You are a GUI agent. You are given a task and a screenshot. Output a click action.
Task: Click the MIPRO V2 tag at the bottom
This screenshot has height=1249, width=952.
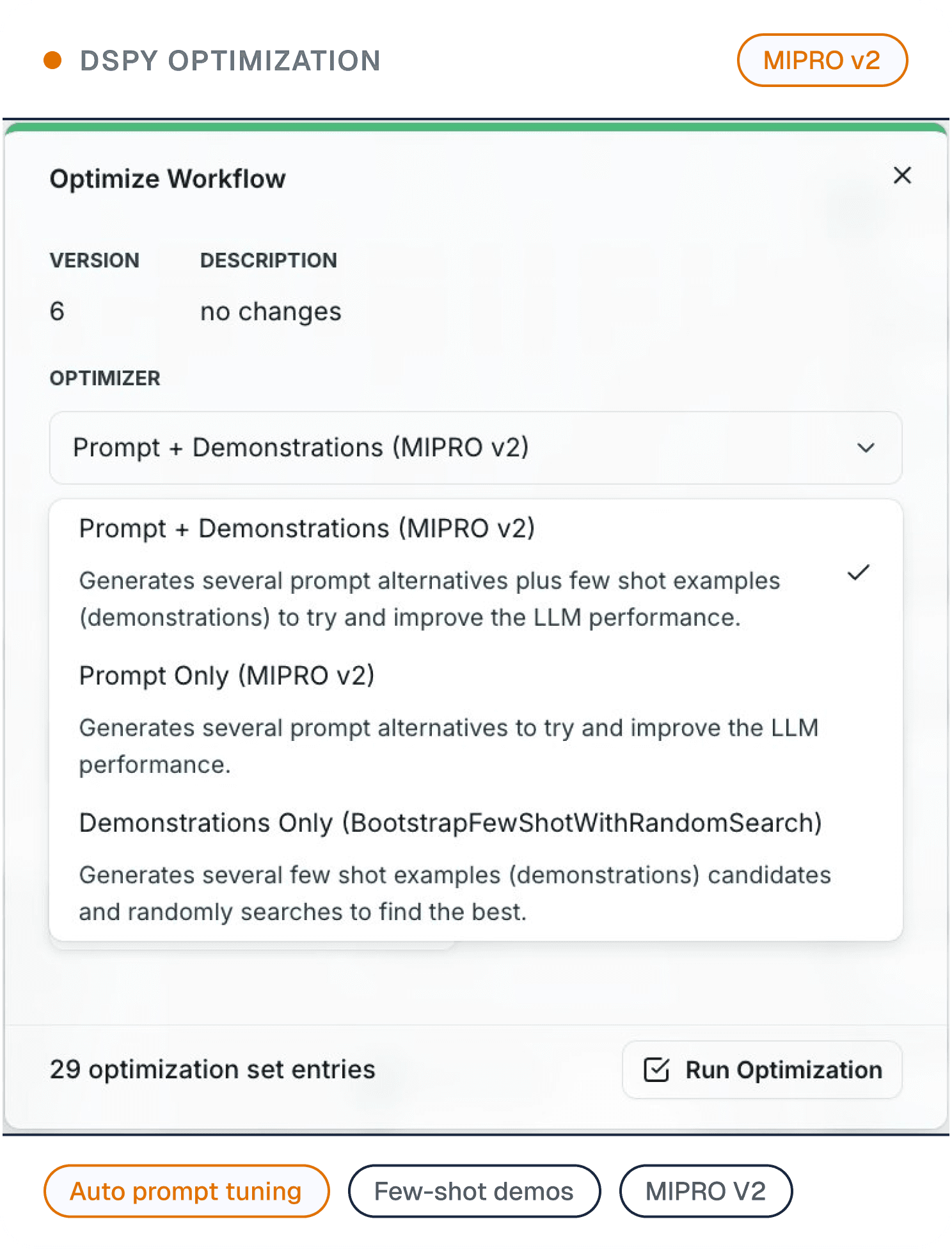(706, 1191)
